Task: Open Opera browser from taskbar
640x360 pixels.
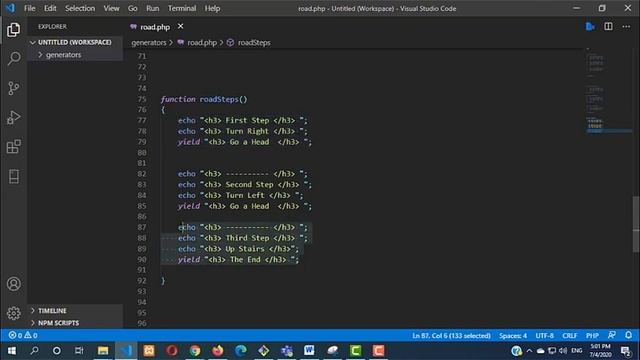Action: click(172, 351)
